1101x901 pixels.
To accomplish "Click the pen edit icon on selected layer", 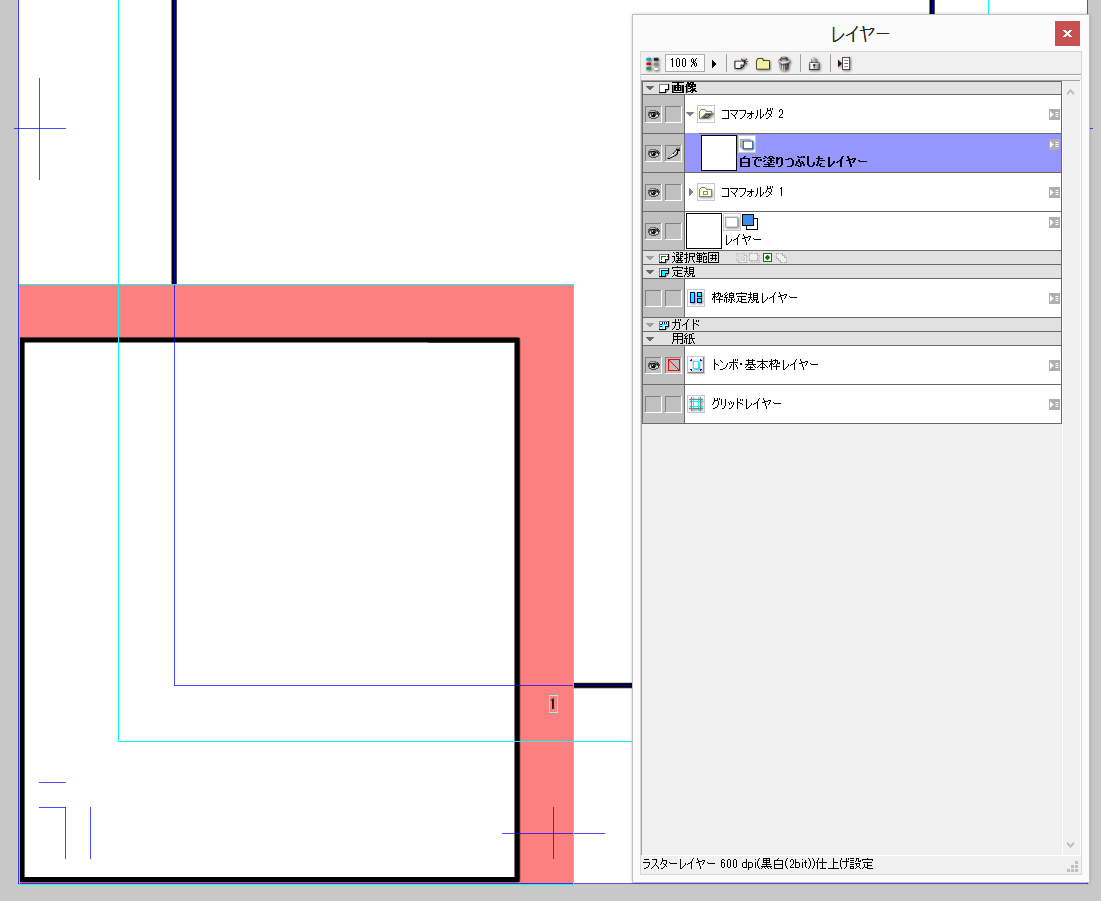I will tap(673, 153).
